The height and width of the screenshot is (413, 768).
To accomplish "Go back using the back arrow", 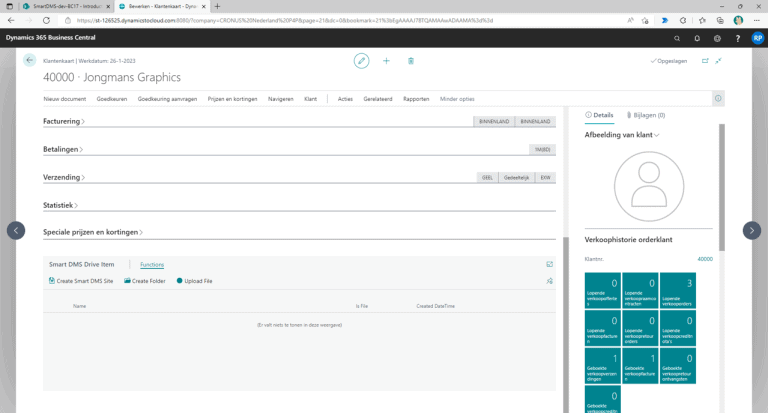I will 30,61.
